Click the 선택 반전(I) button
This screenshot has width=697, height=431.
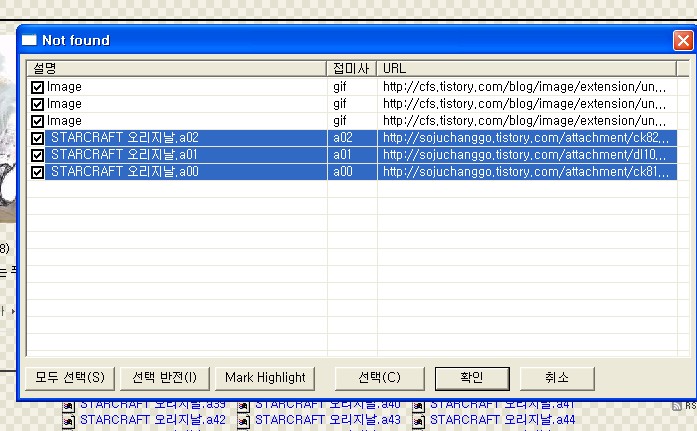click(164, 378)
